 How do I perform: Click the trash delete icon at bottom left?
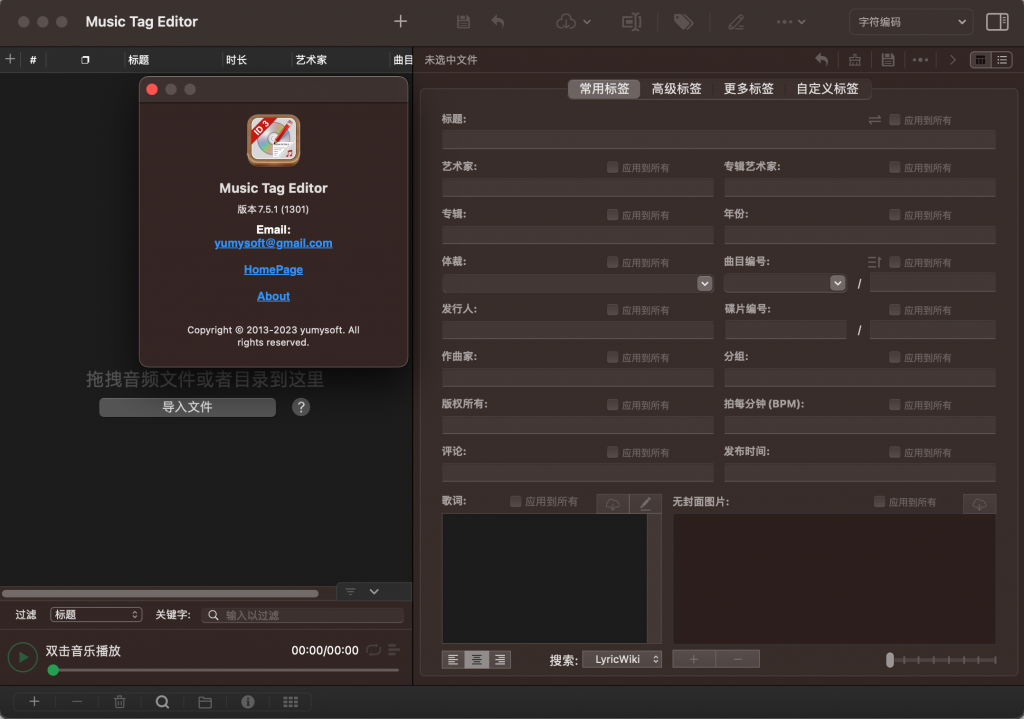(x=120, y=701)
